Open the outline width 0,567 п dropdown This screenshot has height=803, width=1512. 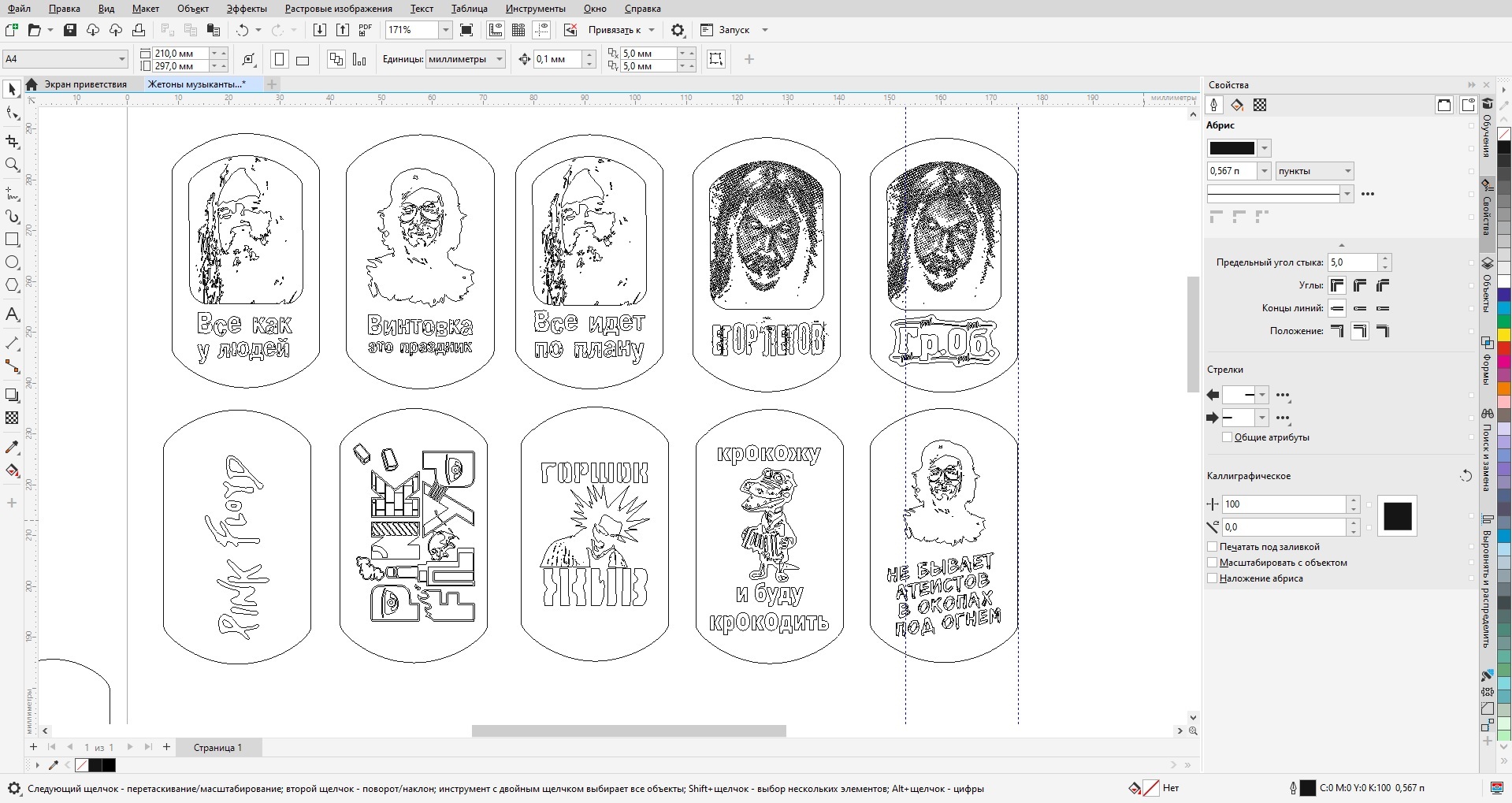tap(1265, 171)
